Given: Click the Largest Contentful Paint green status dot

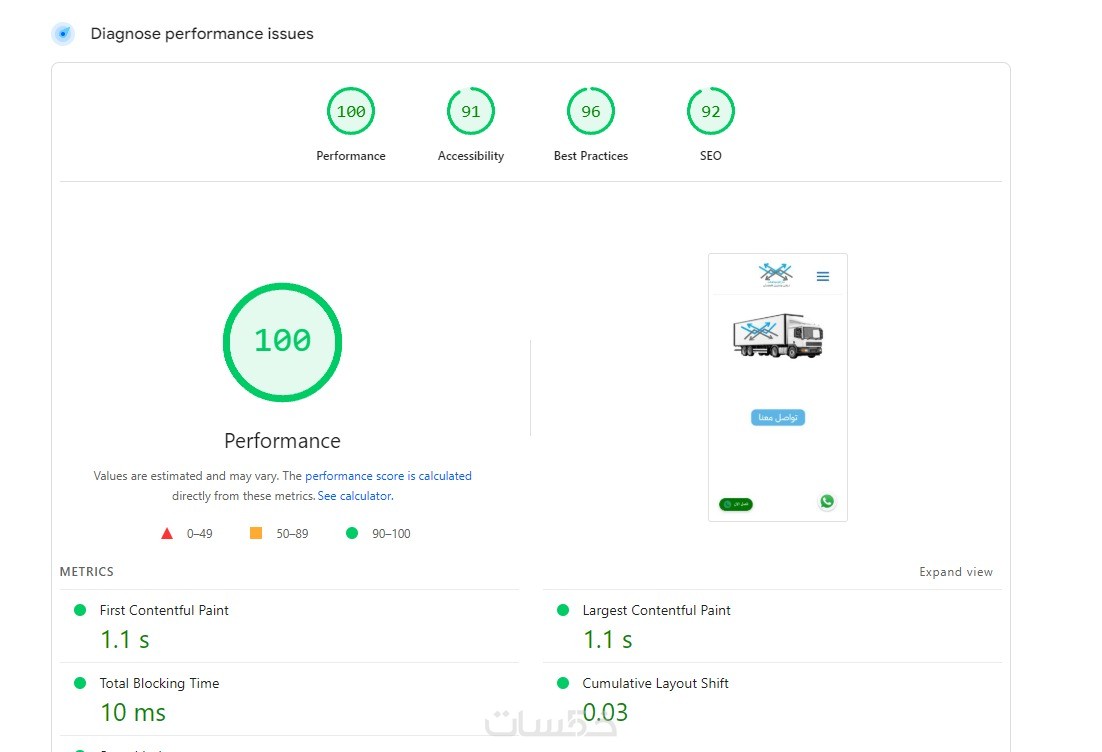Looking at the screenshot, I should tap(563, 610).
